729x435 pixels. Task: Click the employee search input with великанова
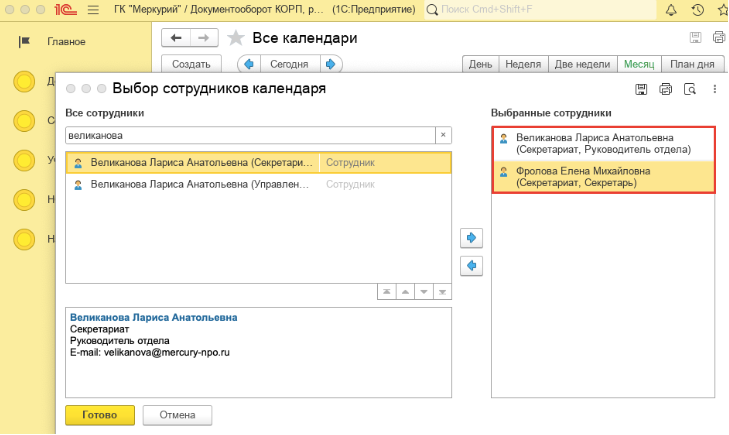click(x=250, y=135)
